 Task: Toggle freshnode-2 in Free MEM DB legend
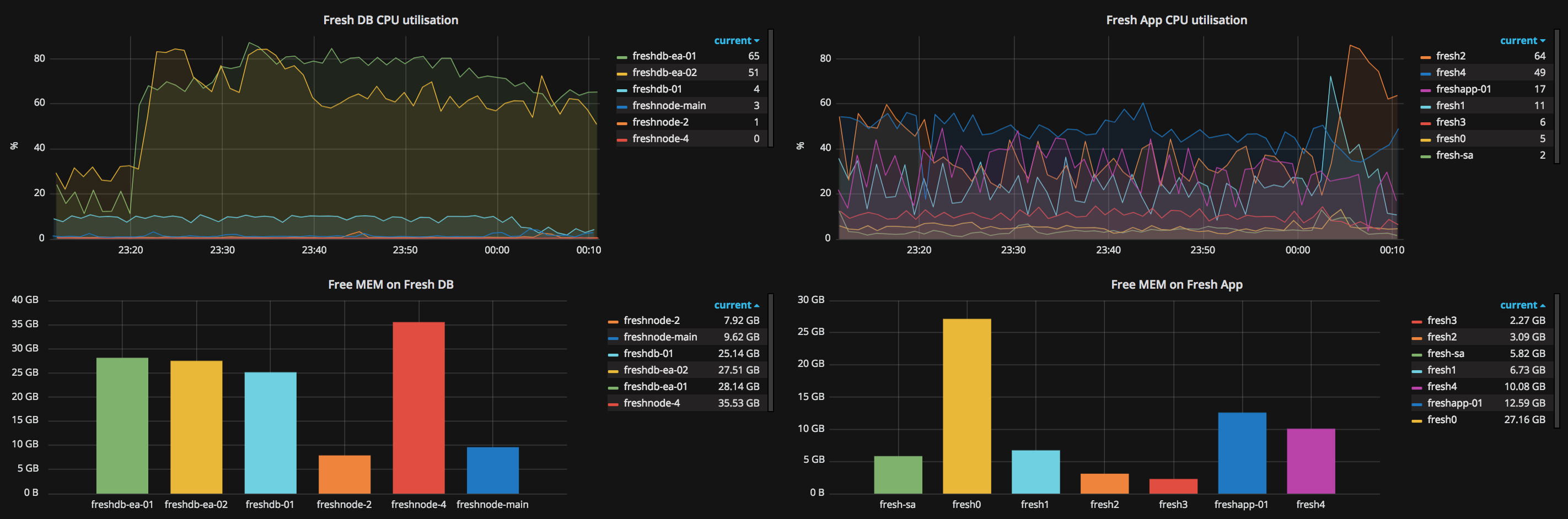[651, 320]
